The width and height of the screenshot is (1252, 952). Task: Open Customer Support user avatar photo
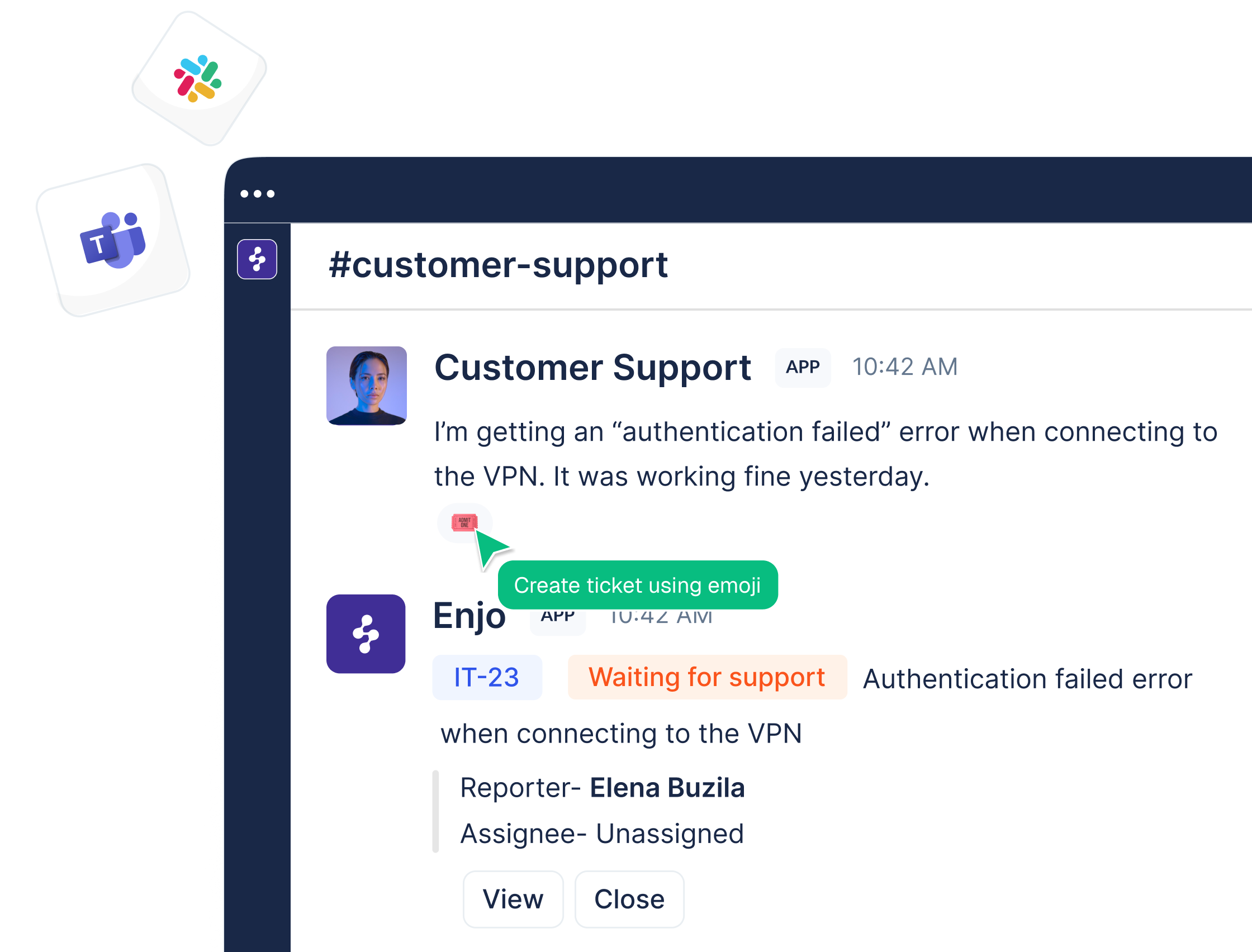[366, 386]
